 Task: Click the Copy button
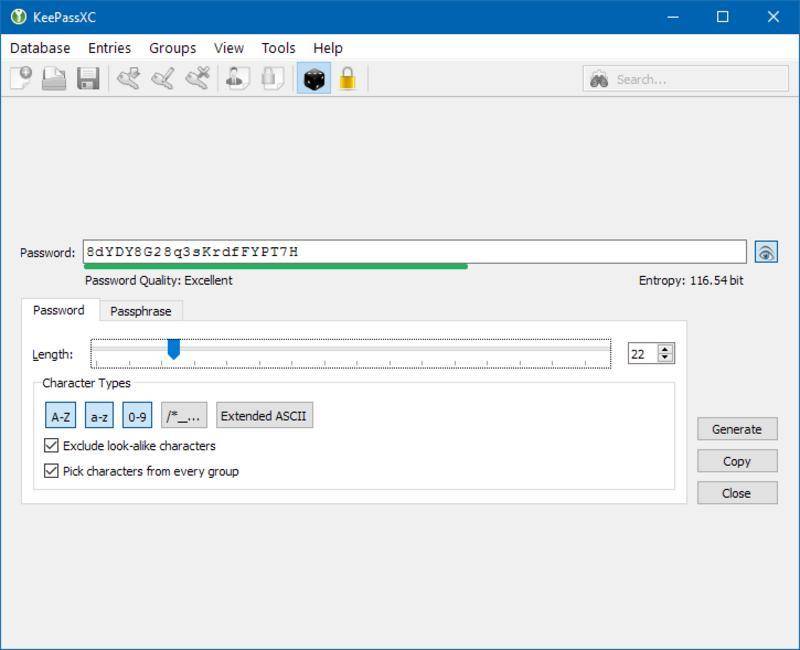point(737,461)
